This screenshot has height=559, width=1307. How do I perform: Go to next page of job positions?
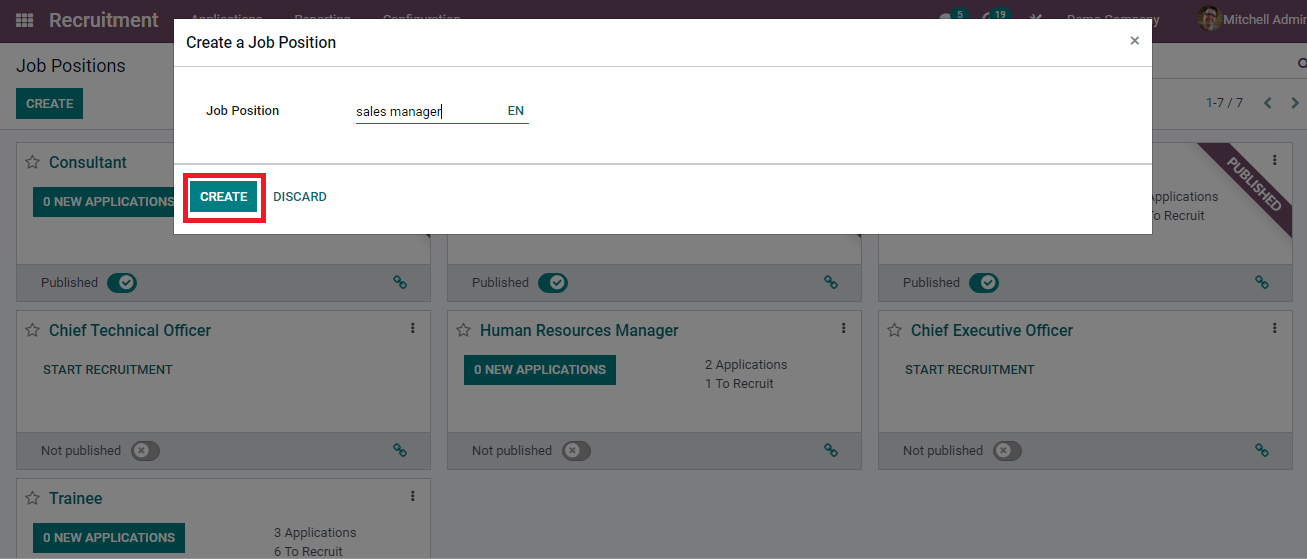1295,103
